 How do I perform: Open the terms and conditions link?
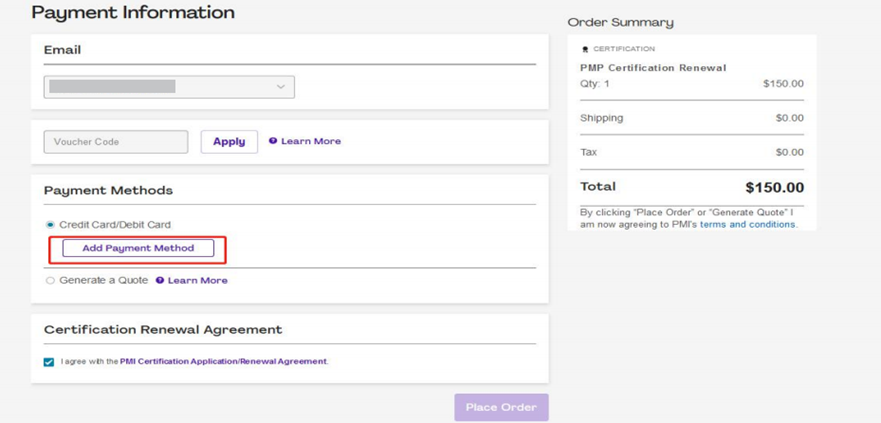point(747,225)
